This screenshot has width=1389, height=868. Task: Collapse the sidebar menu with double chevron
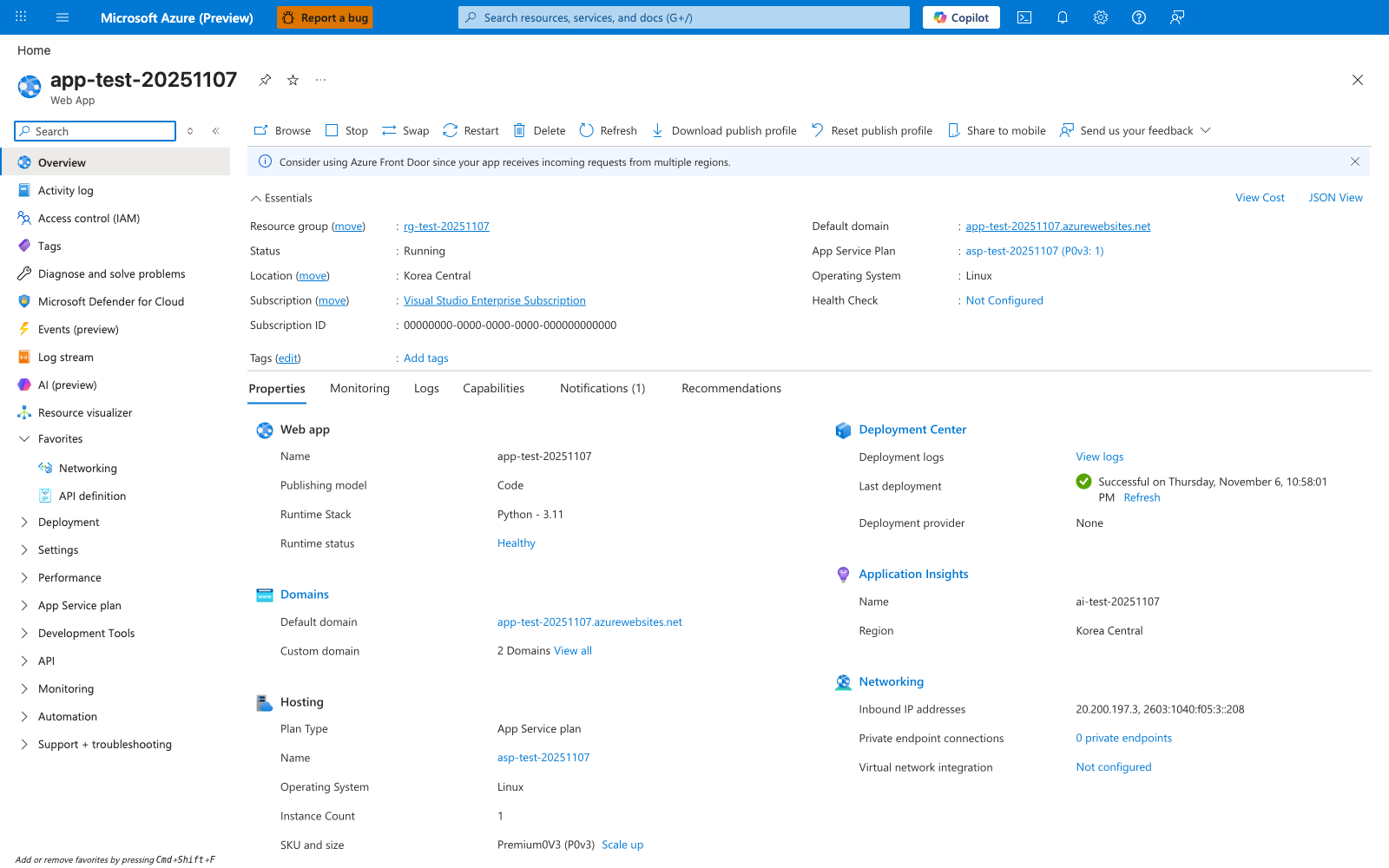click(x=216, y=131)
